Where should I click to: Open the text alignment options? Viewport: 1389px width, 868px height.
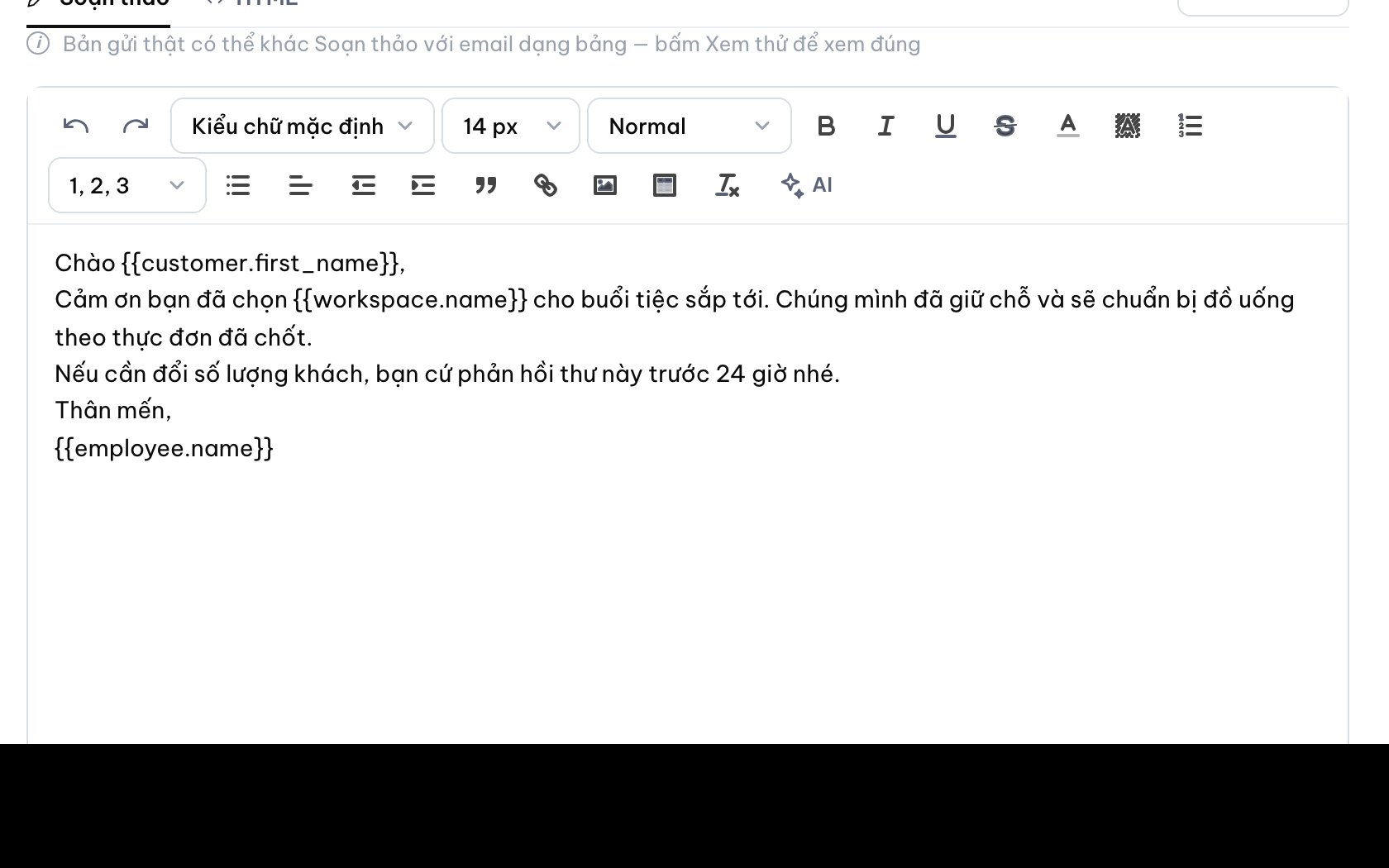tap(301, 185)
